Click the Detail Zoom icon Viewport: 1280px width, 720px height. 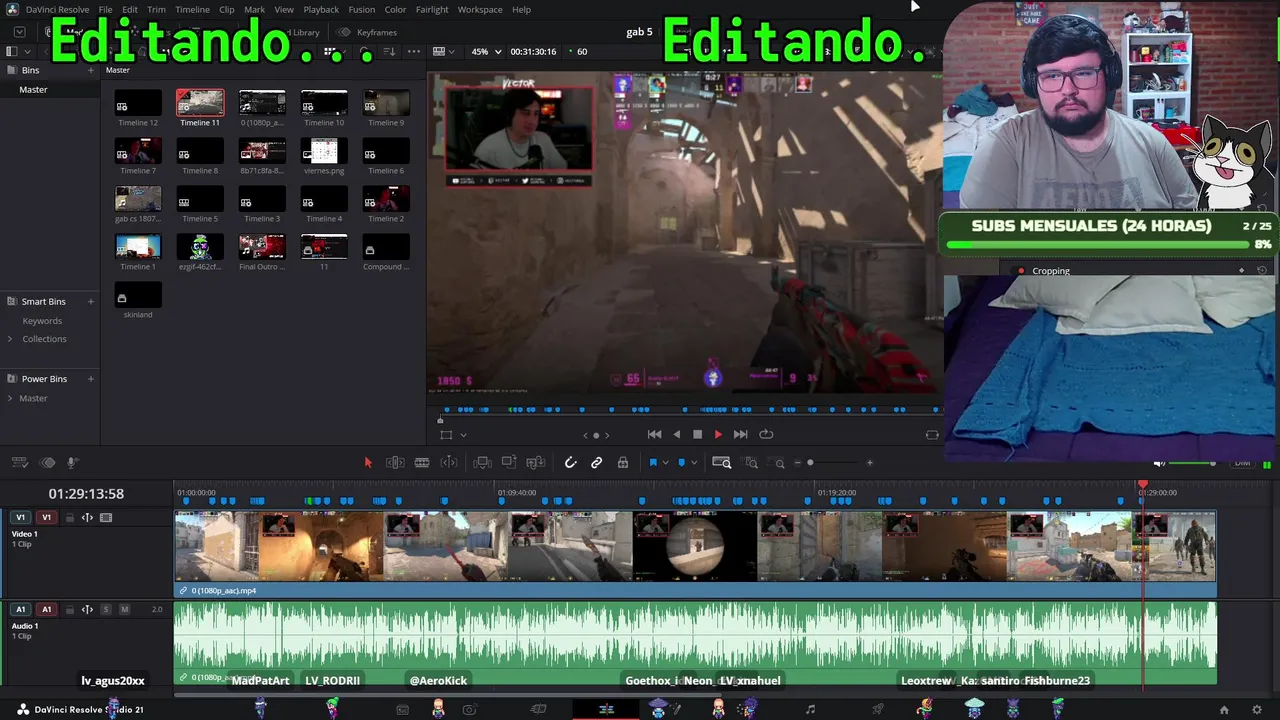[x=751, y=462]
